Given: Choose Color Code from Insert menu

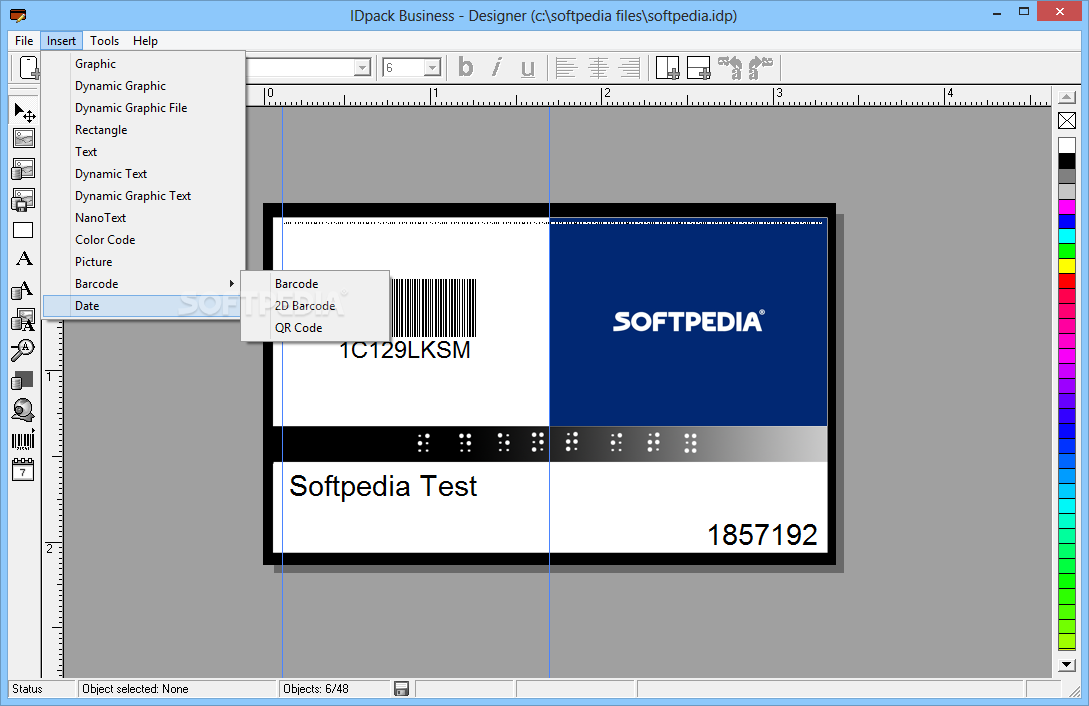Looking at the screenshot, I should pyautogui.click(x=144, y=239).
